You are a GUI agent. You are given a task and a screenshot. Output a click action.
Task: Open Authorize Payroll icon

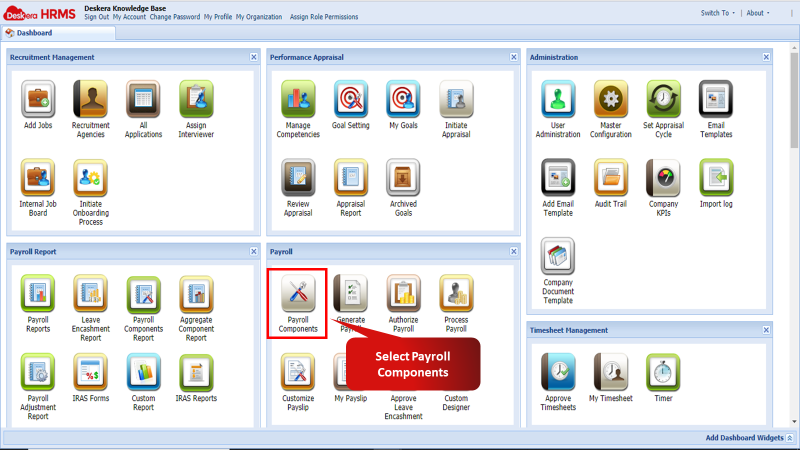(403, 293)
